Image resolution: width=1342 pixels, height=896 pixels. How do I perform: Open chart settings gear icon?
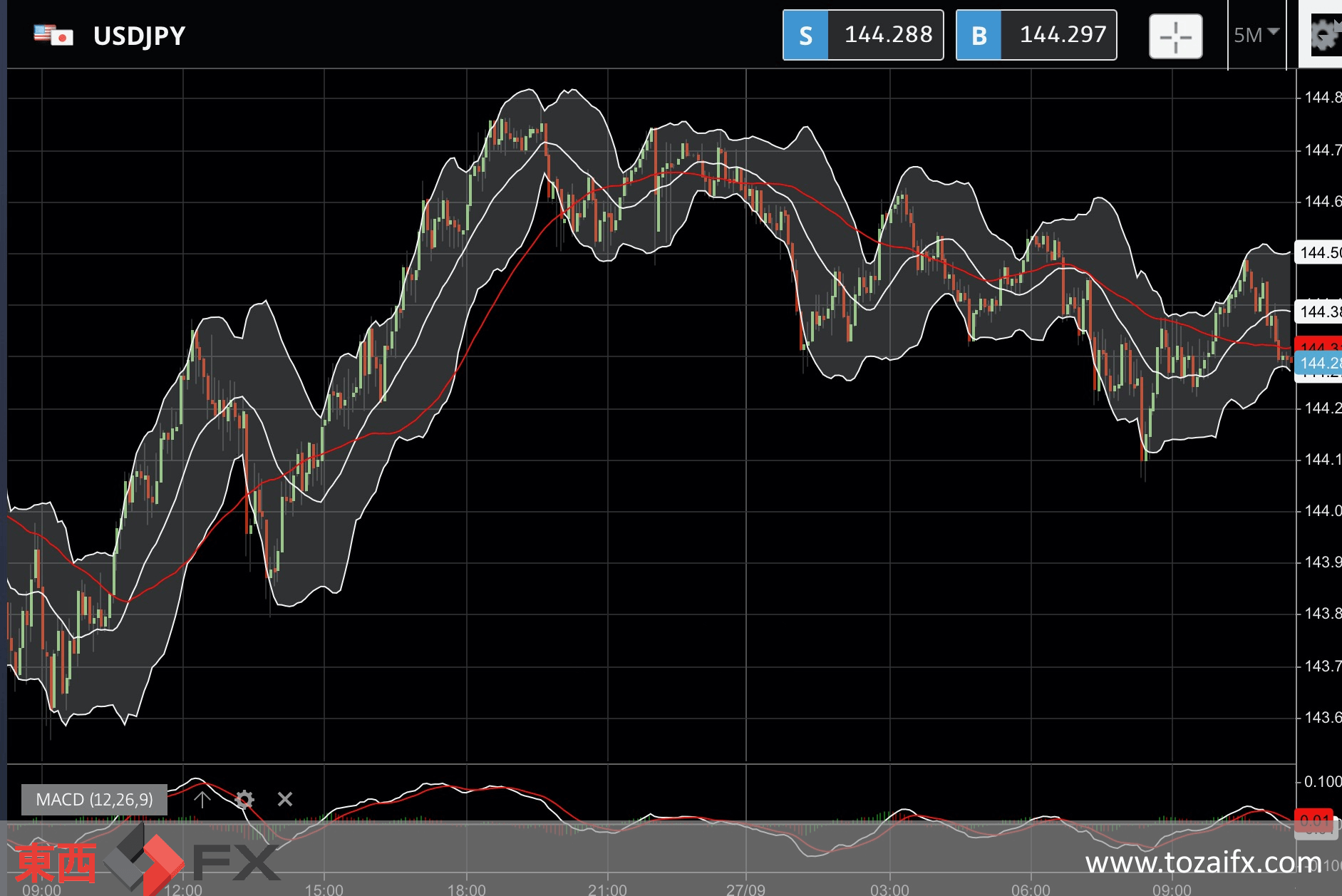tap(1324, 35)
